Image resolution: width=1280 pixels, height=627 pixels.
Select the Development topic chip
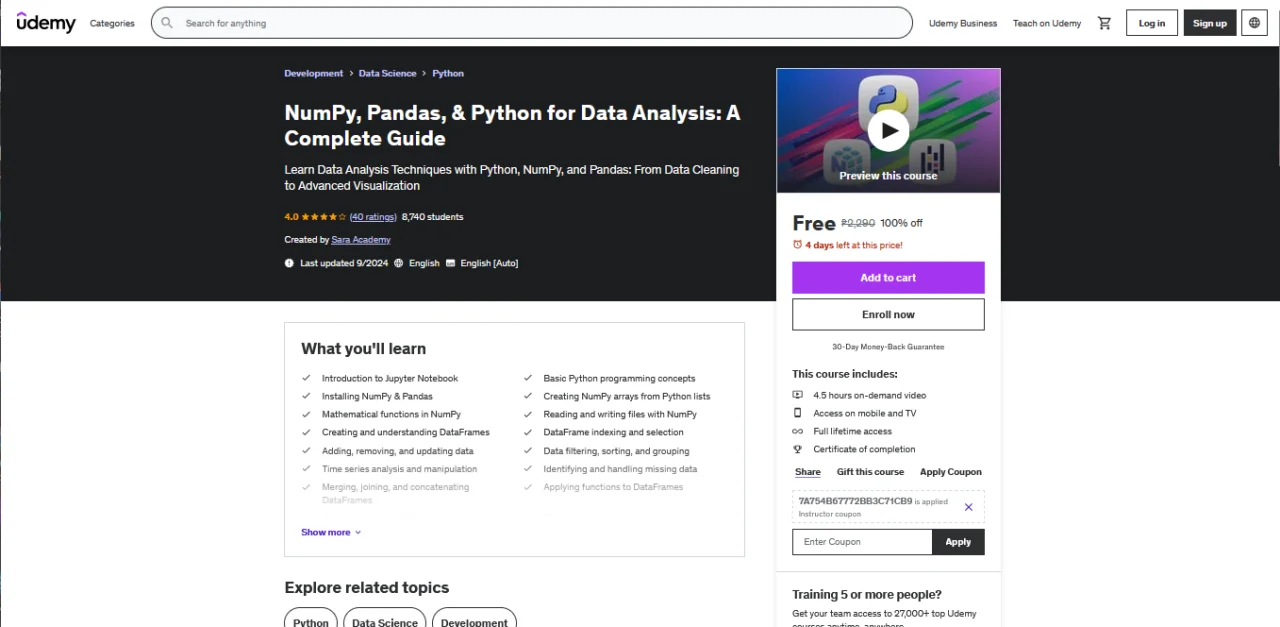(x=474, y=622)
